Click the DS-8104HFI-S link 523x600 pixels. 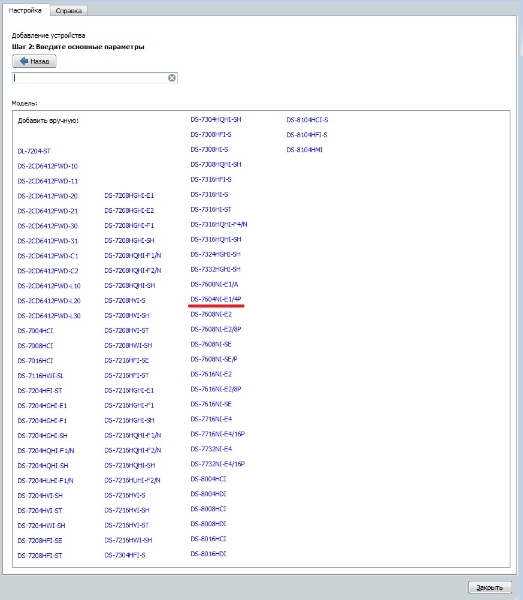click(307, 135)
